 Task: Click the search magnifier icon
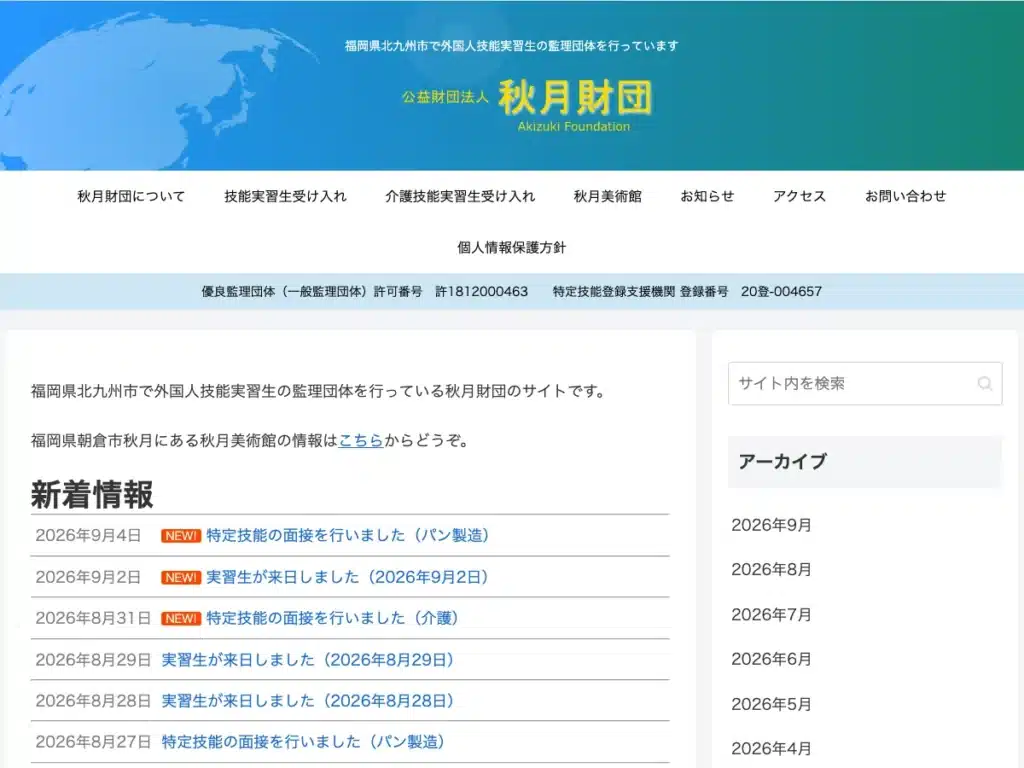(985, 383)
